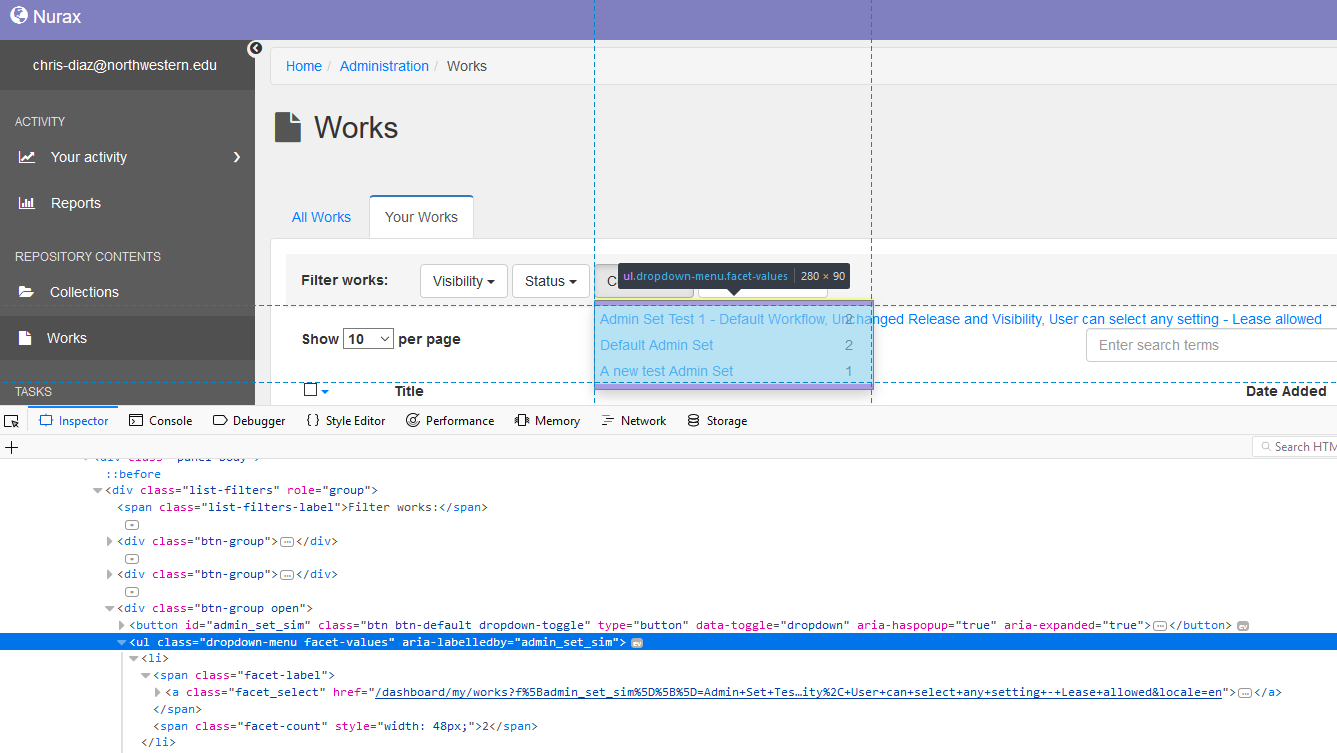Choose the Admin Set Test 1 facet link
1337x753 pixels.
961,319
